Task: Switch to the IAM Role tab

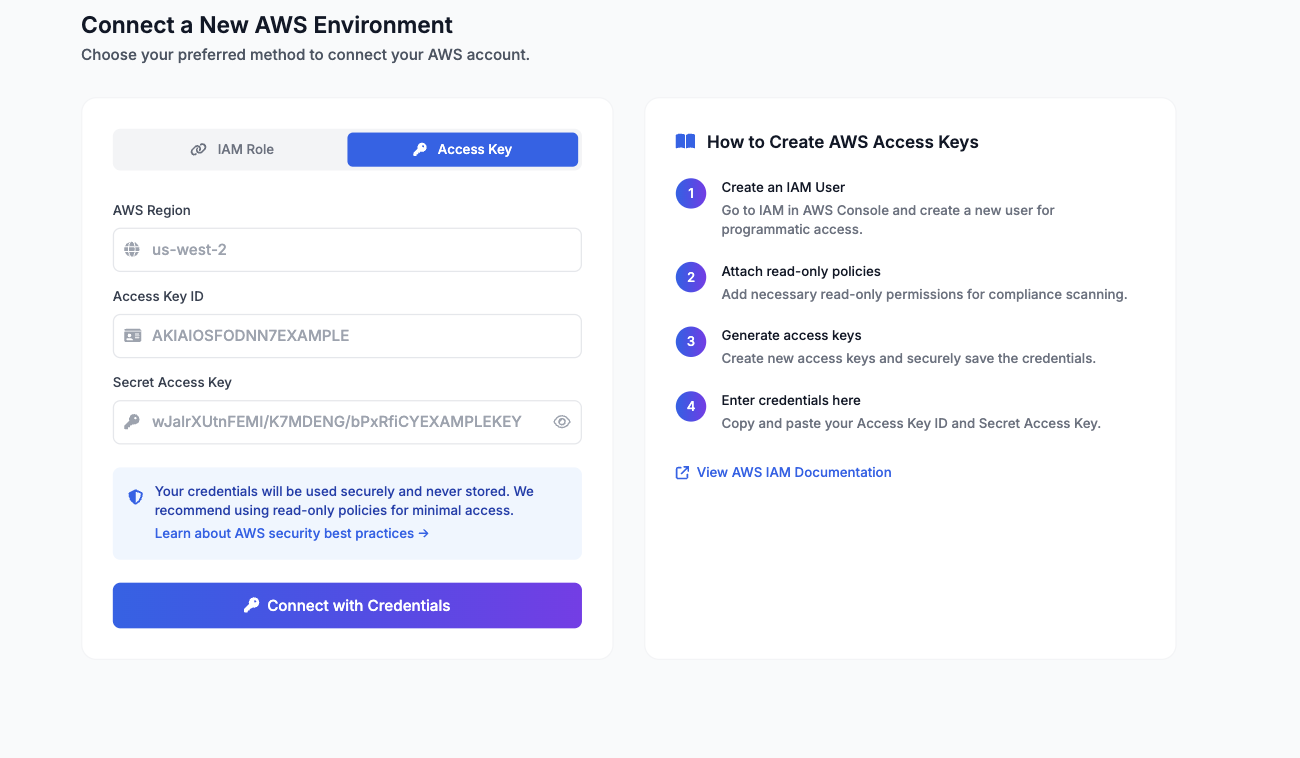Action: point(231,150)
